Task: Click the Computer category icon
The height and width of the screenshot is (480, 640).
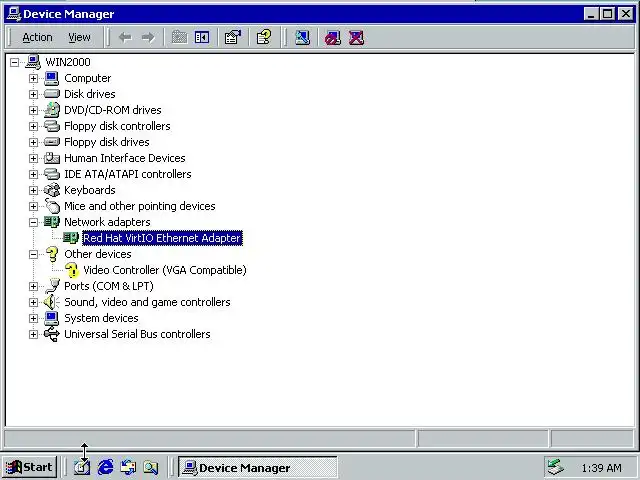Action: [51, 78]
